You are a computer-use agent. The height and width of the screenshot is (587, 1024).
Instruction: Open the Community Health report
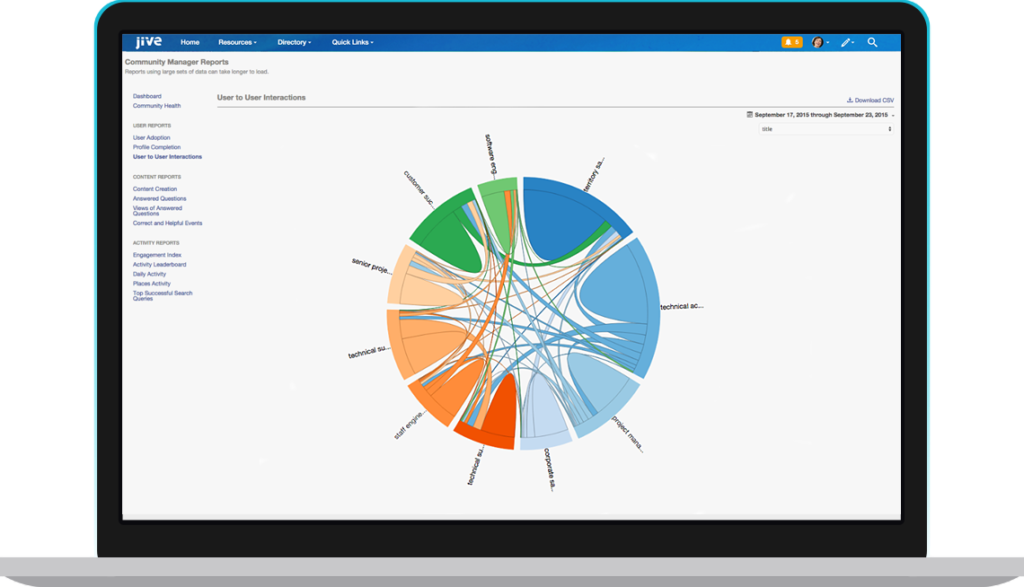tap(157, 105)
